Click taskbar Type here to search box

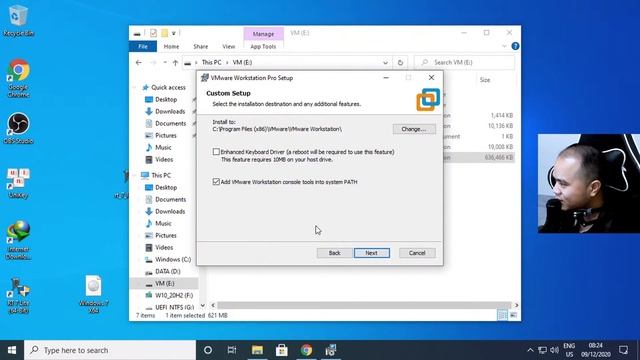click(110, 350)
